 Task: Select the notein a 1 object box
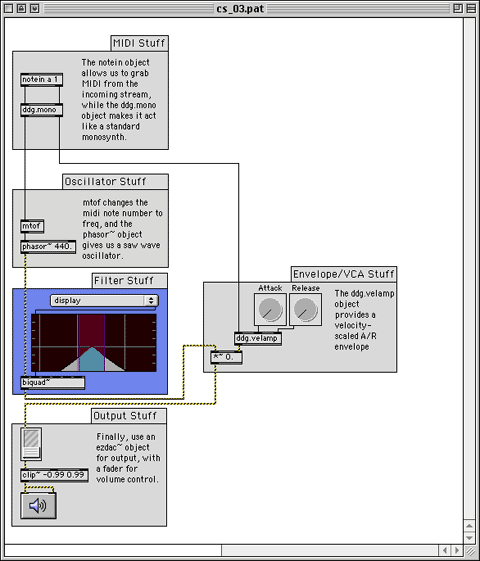(42, 80)
